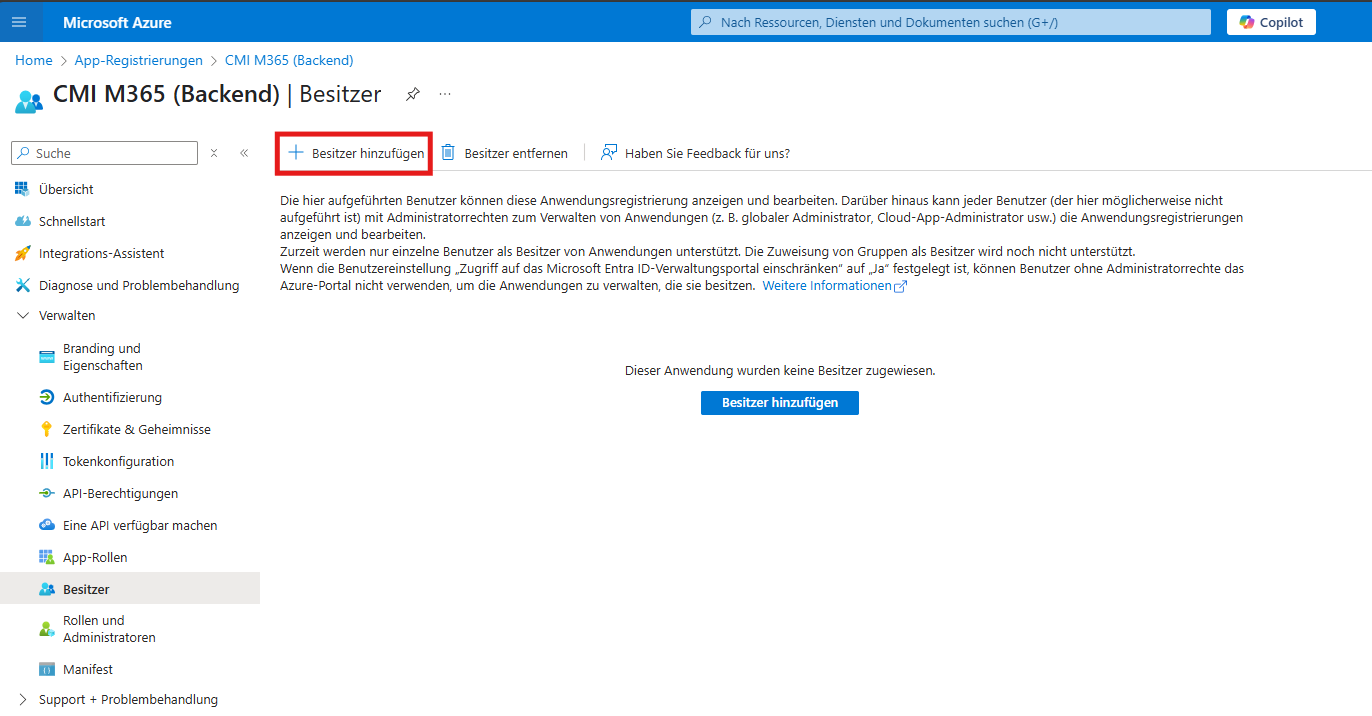Click the Integrations-Assistent rocket icon
The width and height of the screenshot is (1372, 716).
22,254
